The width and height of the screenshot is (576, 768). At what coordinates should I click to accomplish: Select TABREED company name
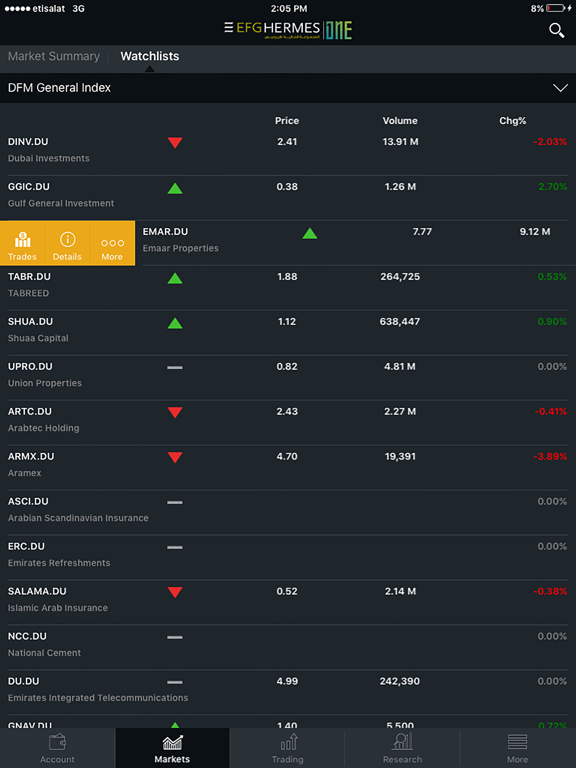click(x=28, y=293)
